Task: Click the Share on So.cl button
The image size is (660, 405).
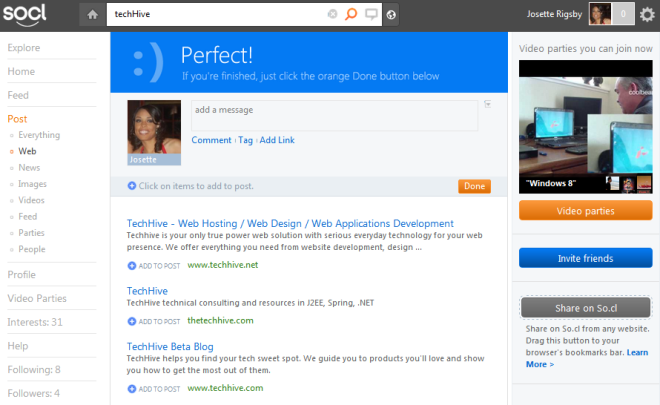Action: point(585,308)
